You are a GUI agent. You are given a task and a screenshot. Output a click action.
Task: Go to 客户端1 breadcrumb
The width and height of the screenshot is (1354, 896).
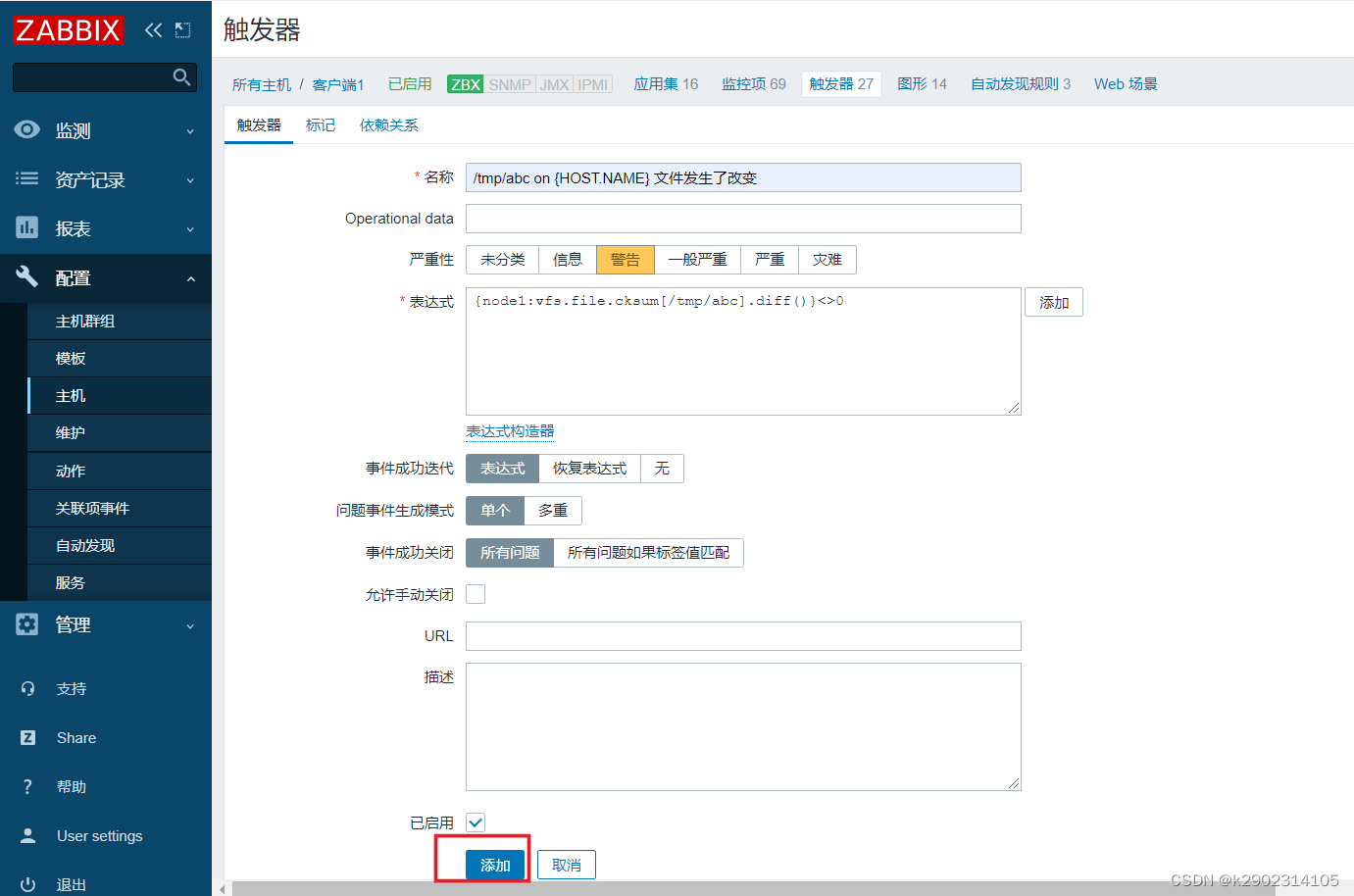338,85
